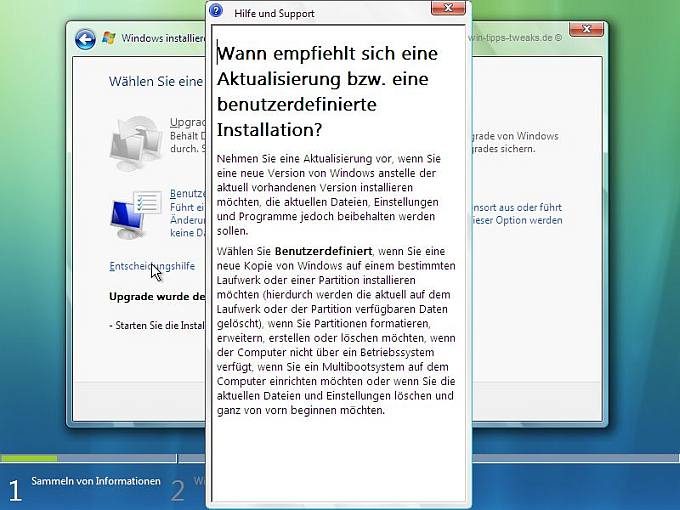Click the 'Hilfe und Support' title bar text
This screenshot has width=680, height=510.
click(x=274, y=13)
